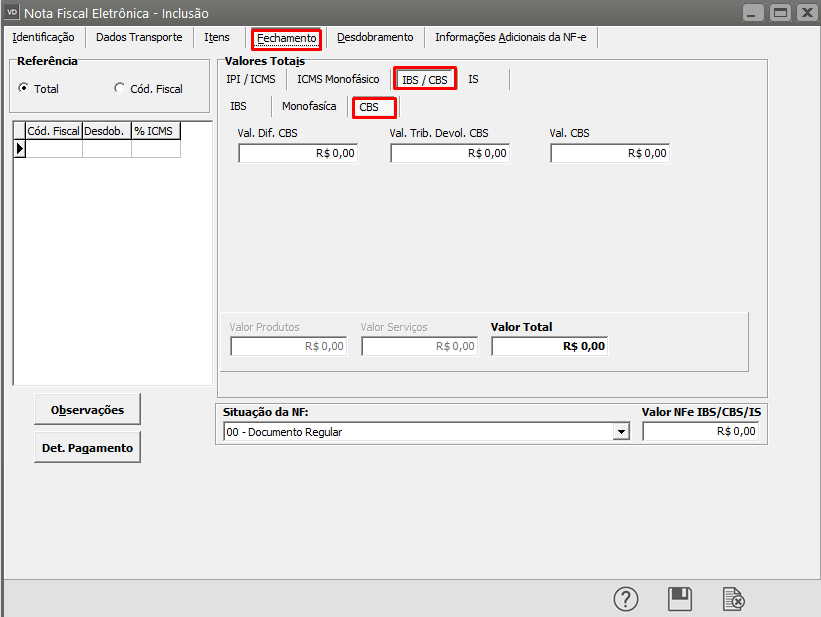Click the first Cód. Fiscal grid cell
The width and height of the screenshot is (821, 617).
(x=53, y=149)
